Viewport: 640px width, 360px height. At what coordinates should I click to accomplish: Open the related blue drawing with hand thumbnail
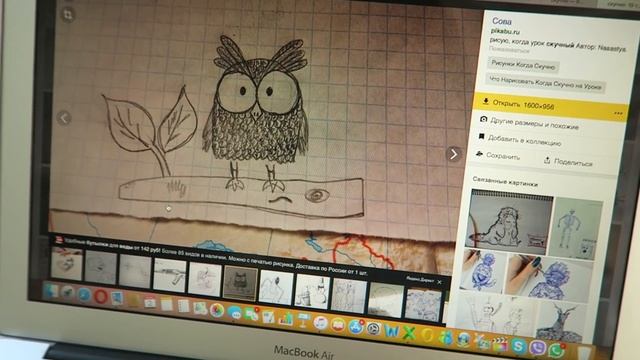[x=549, y=278]
